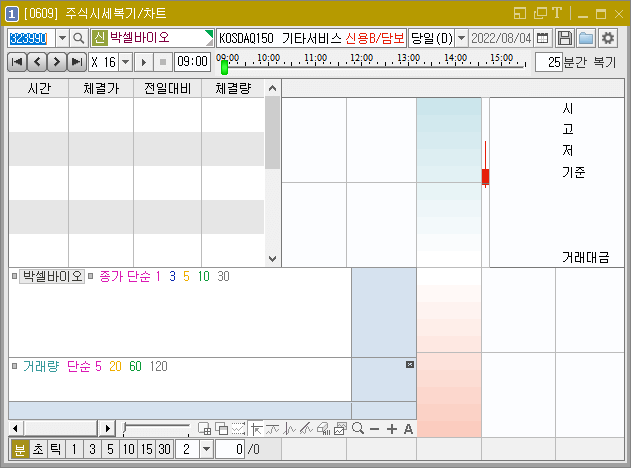Viewport: 631px width, 468px height.
Task: Click the diagonal lines drawing tool icon
Action: tap(307, 429)
